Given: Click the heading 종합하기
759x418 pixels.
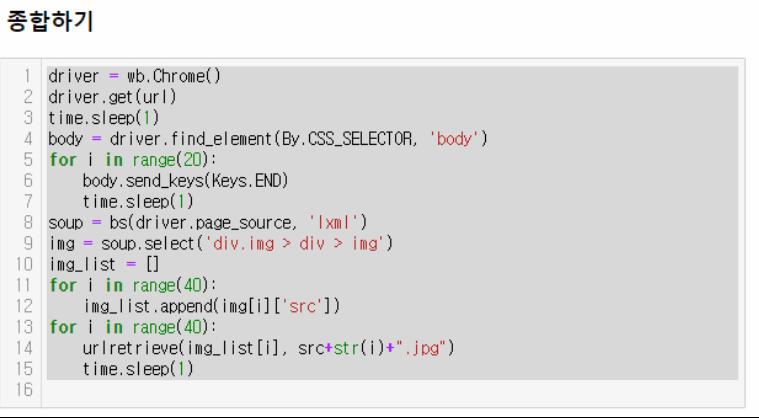Looking at the screenshot, I should [50, 21].
